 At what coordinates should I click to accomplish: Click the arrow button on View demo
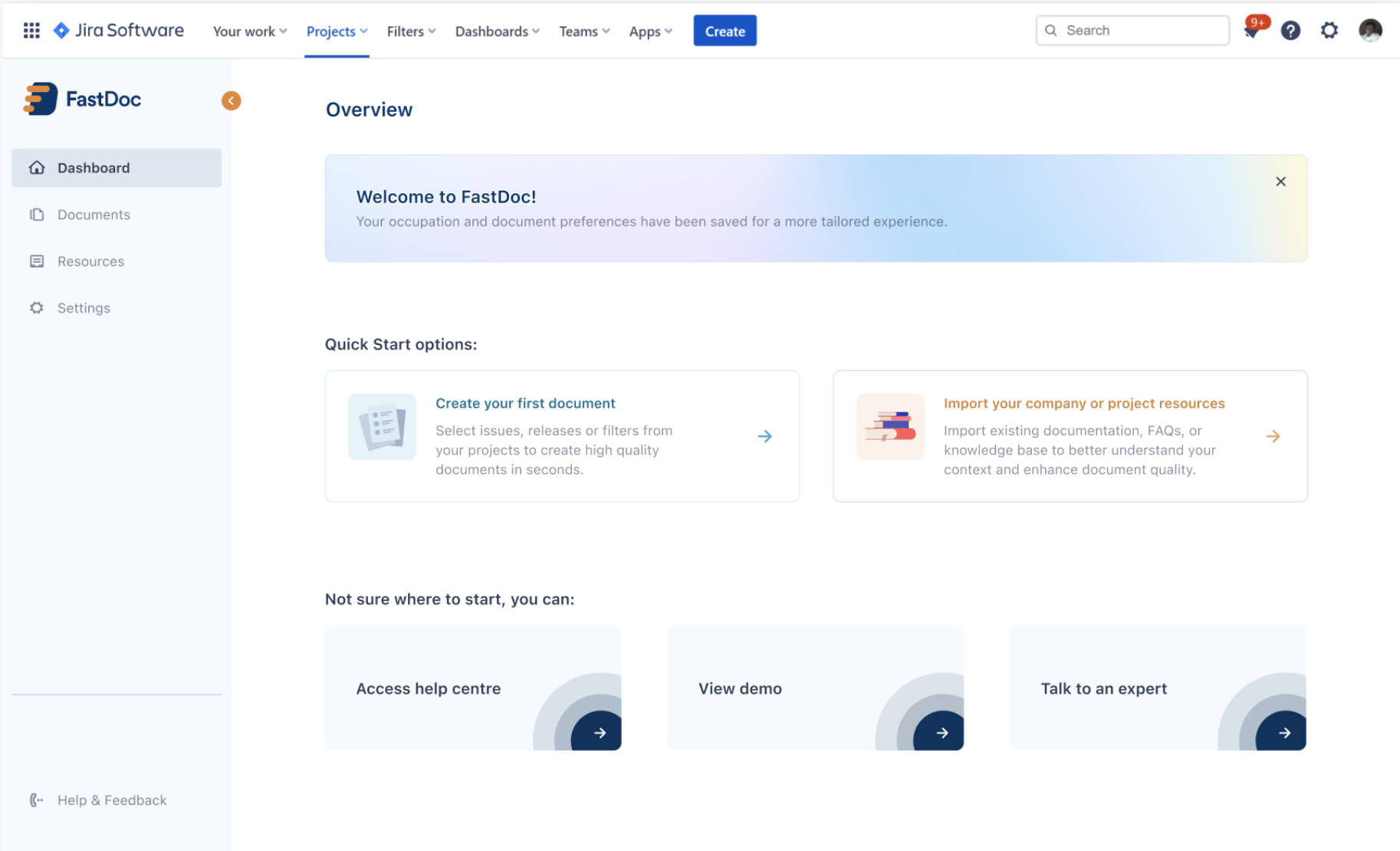[942, 733]
